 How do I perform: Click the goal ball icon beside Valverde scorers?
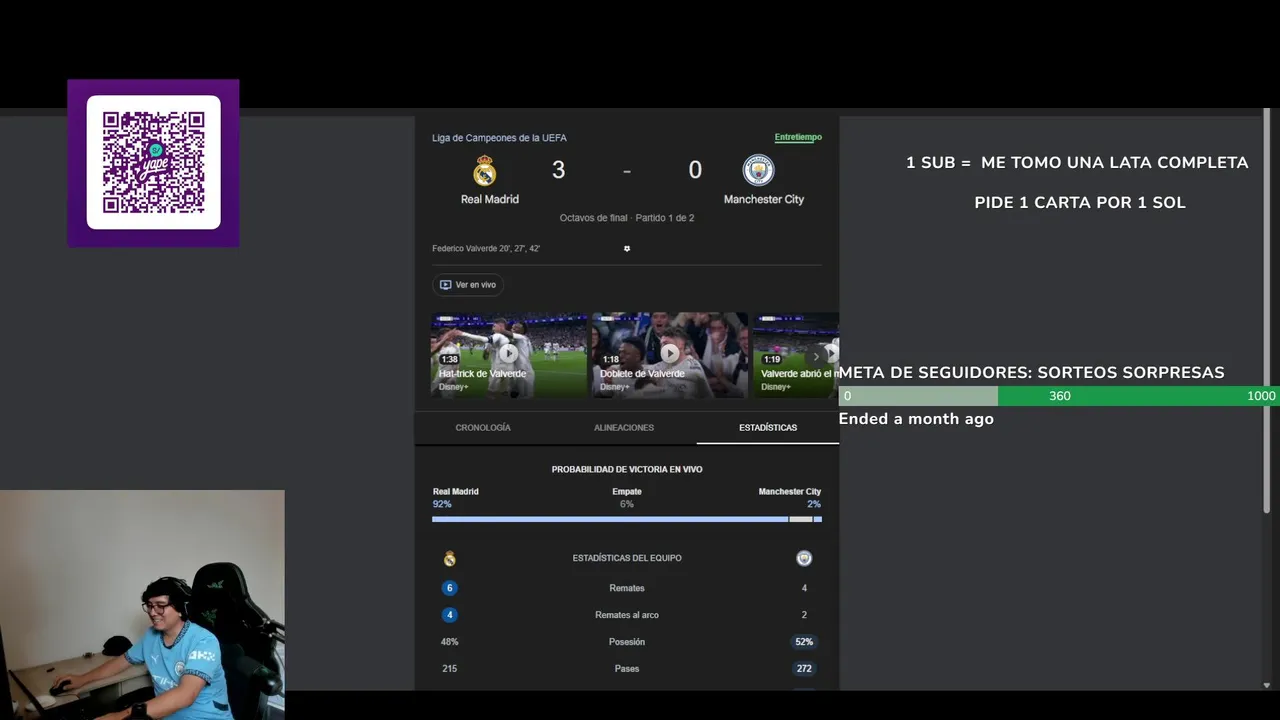tap(627, 248)
